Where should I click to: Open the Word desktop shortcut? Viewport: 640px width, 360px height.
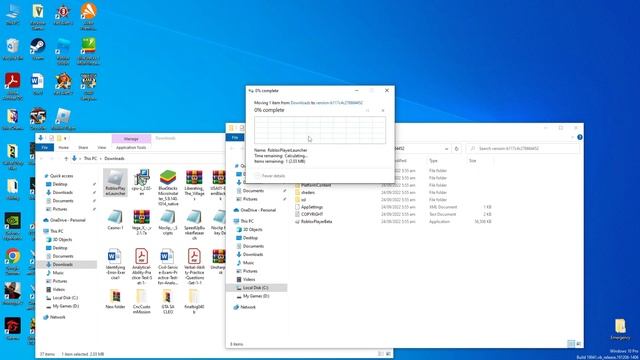click(x=38, y=84)
